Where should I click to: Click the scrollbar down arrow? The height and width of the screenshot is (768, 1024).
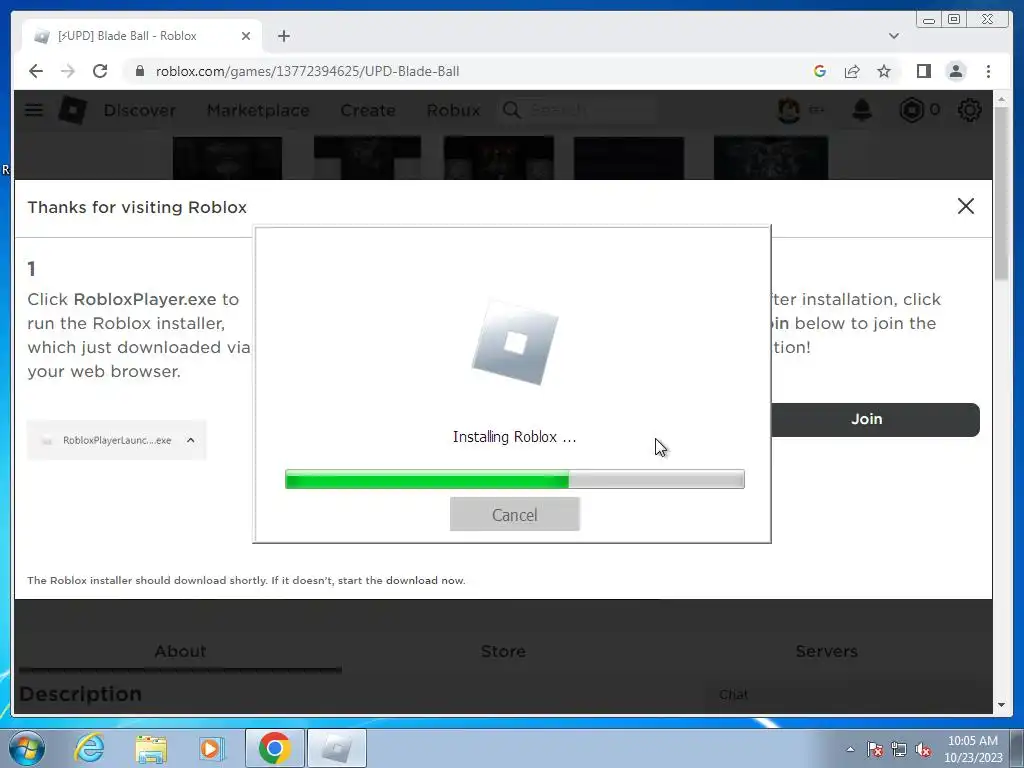pyautogui.click(x=1002, y=705)
